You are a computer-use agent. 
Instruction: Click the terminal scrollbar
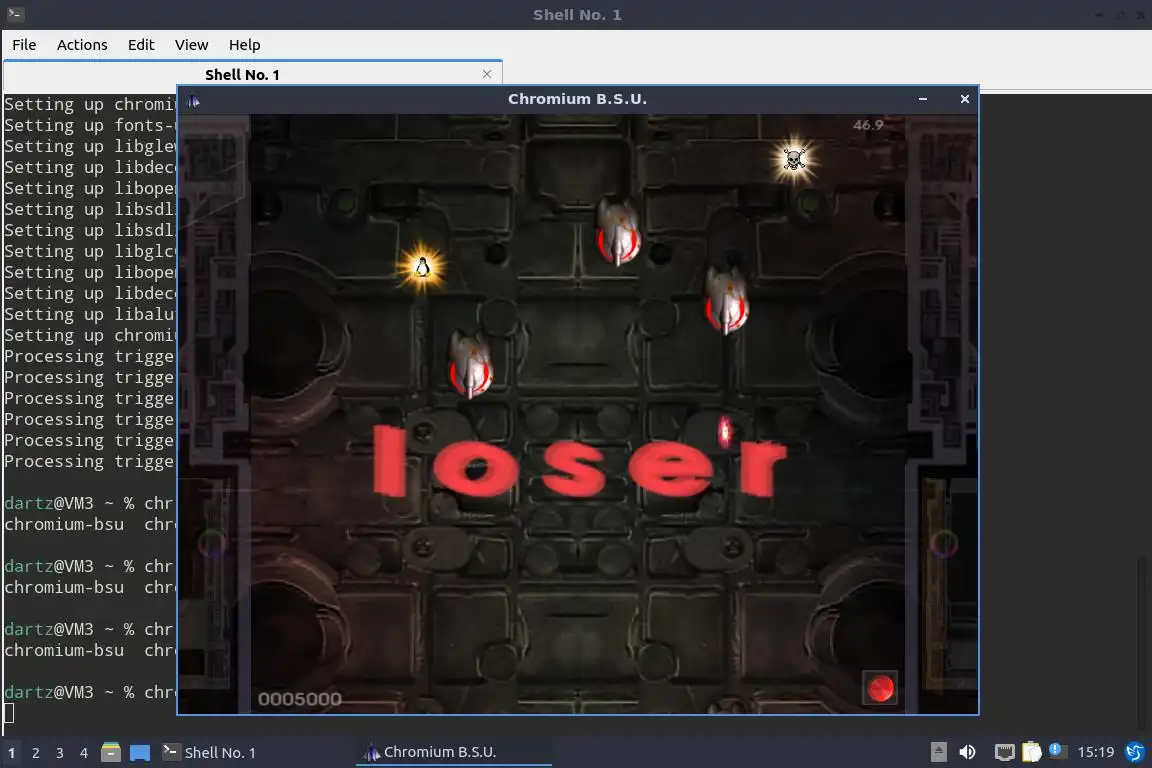tap(1141, 644)
